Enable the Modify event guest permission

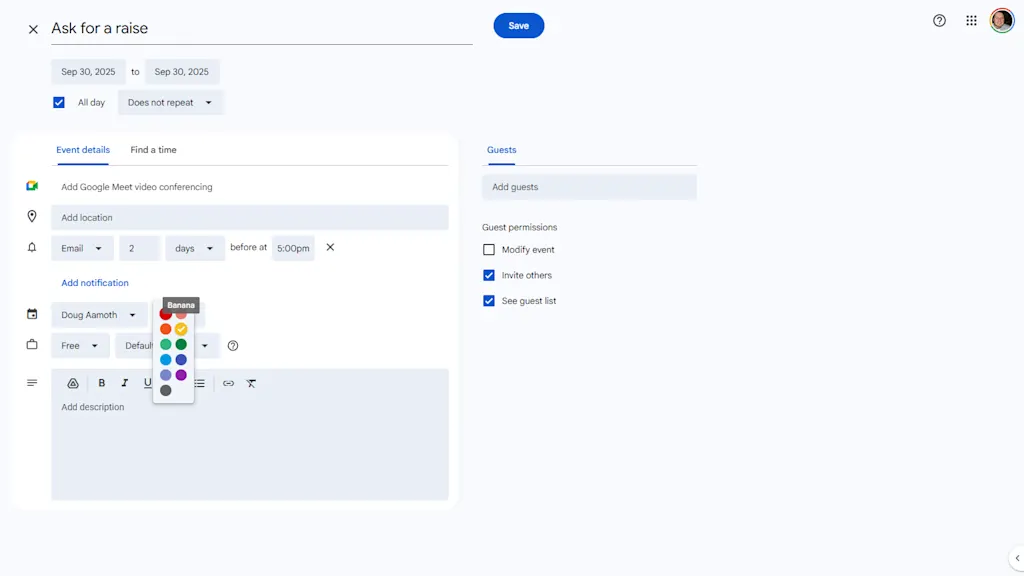tap(489, 250)
